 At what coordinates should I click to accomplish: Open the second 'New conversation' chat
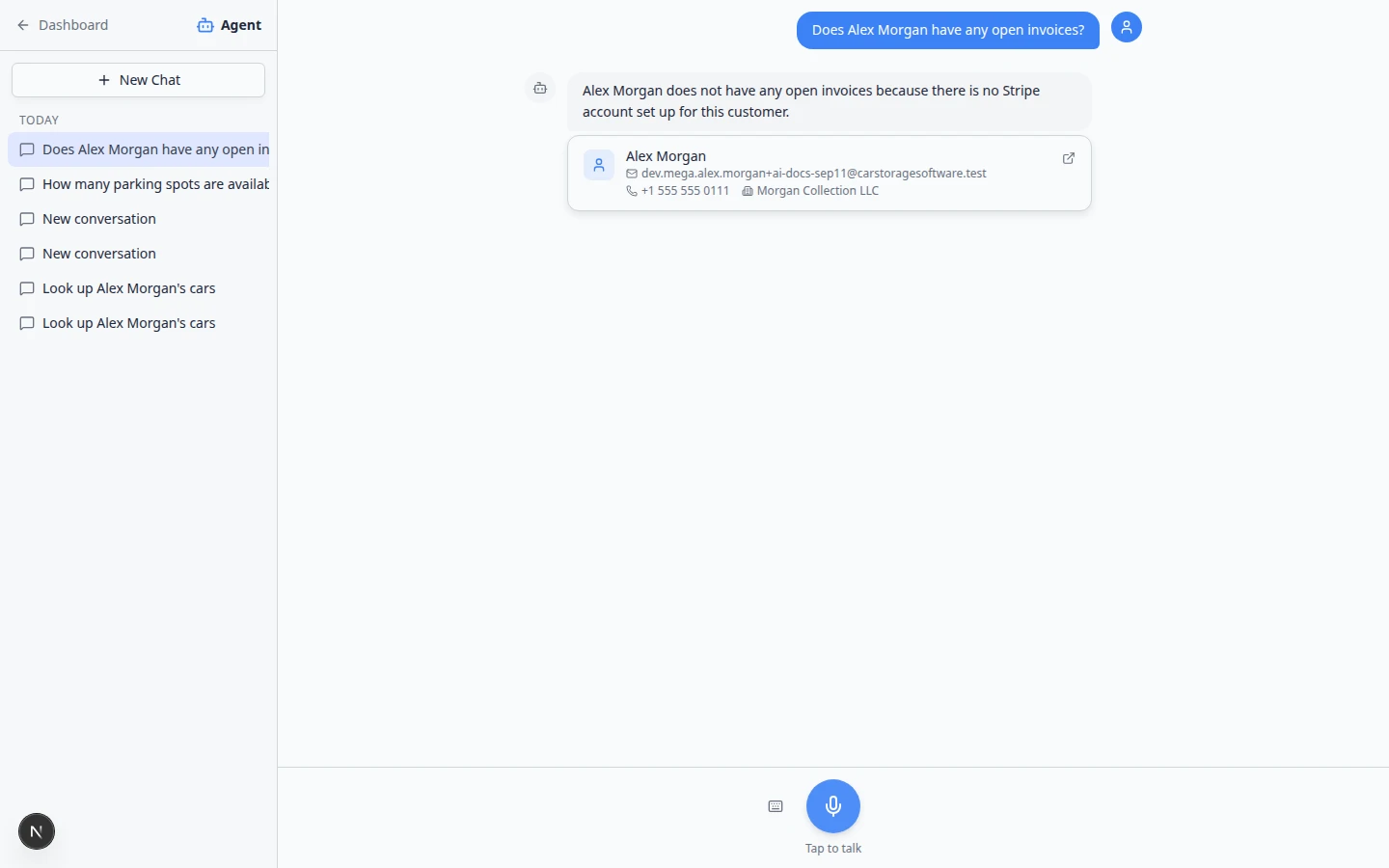tap(138, 254)
